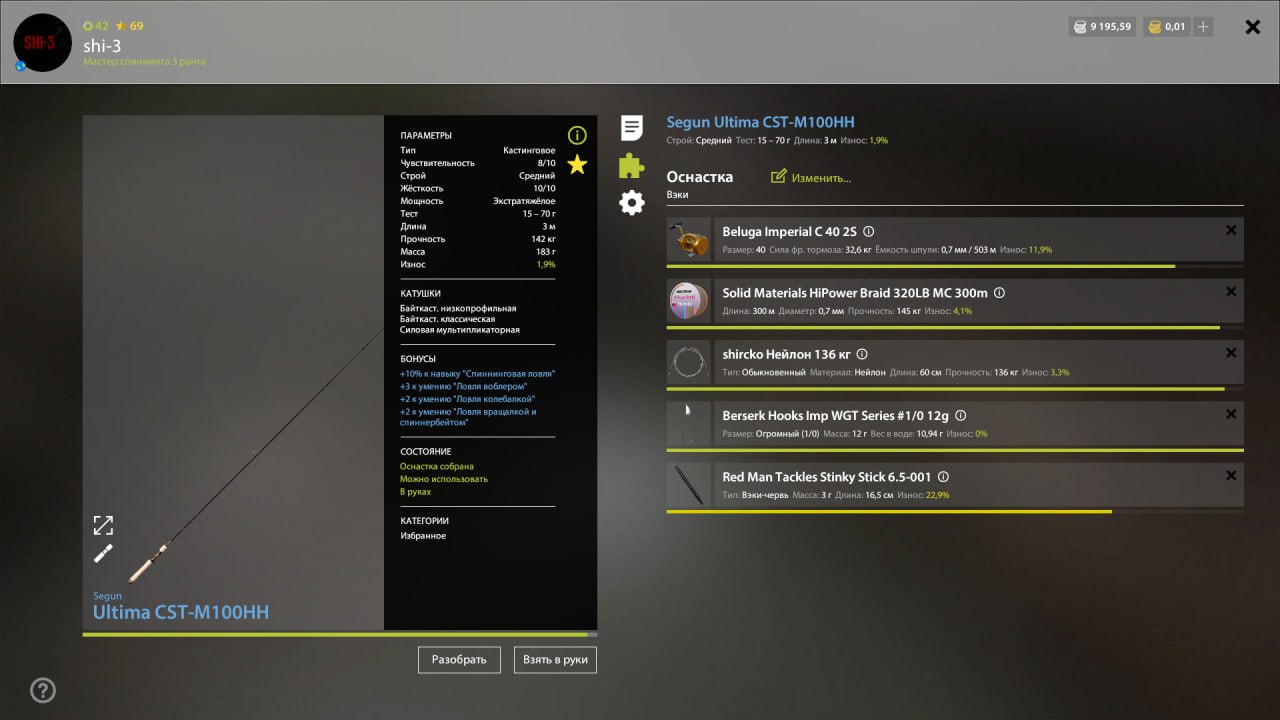This screenshot has width=1280, height=720.
Task: Remove Red Man Tackles Stinky Stick
Action: pos(1231,476)
